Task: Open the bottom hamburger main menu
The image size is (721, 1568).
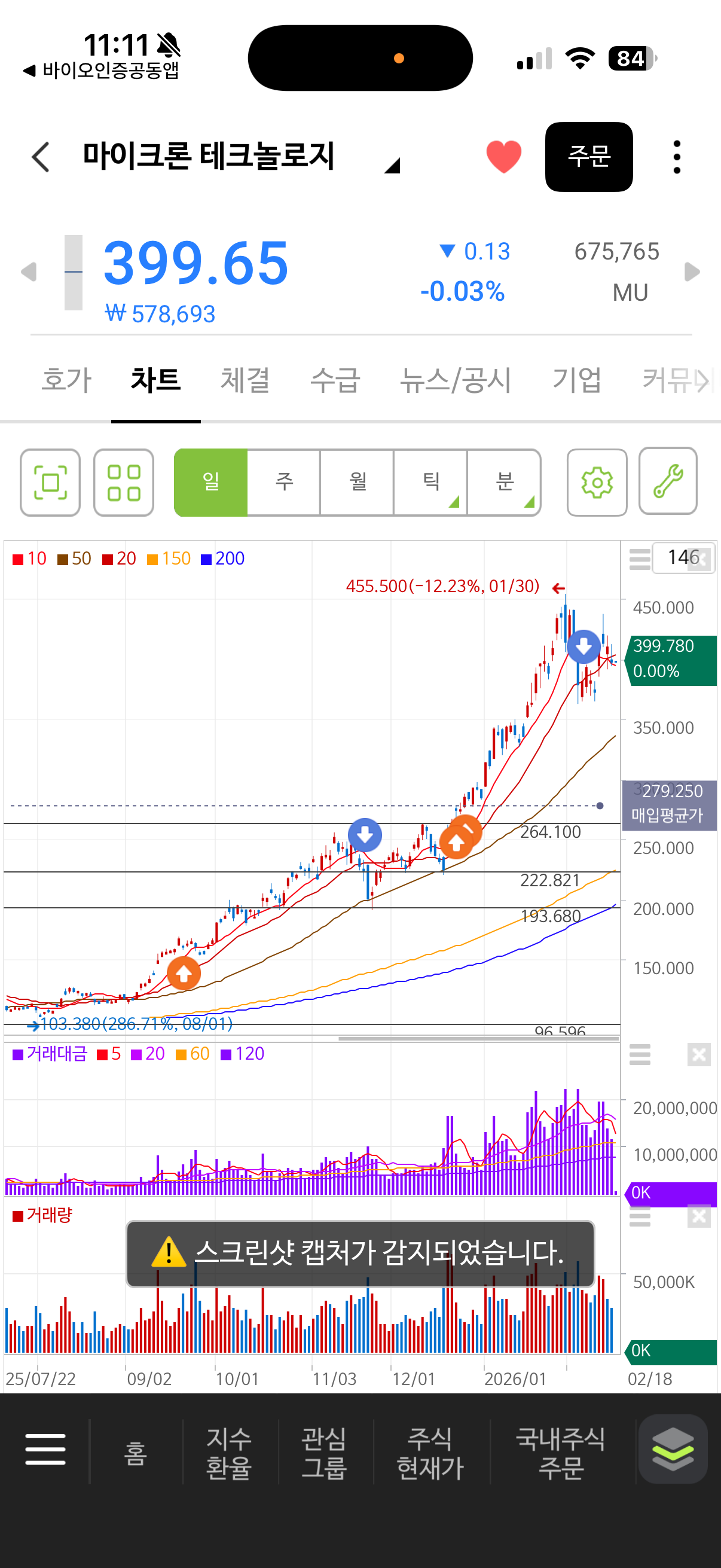Action: coord(45,1448)
